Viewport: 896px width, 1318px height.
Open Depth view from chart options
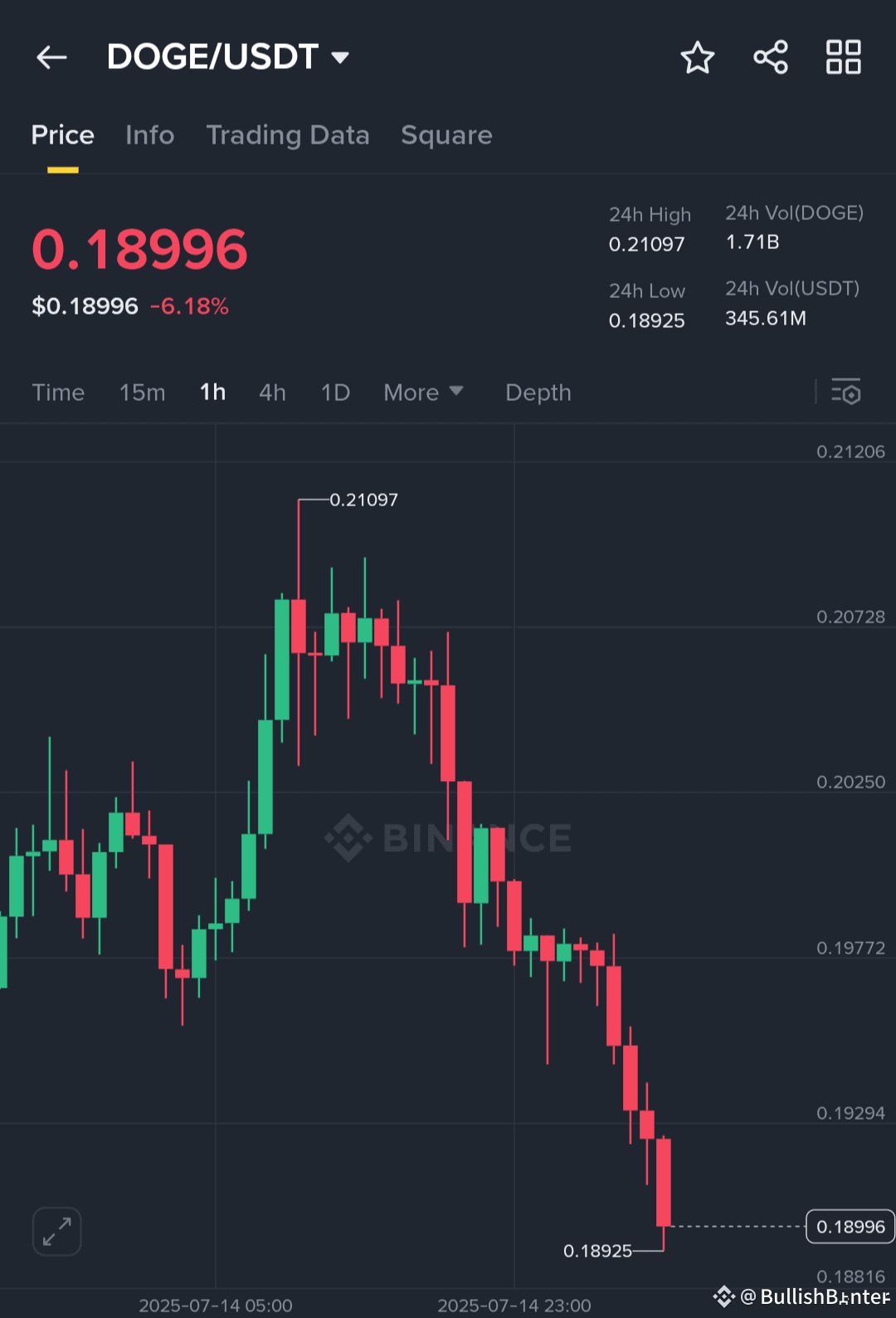(538, 393)
